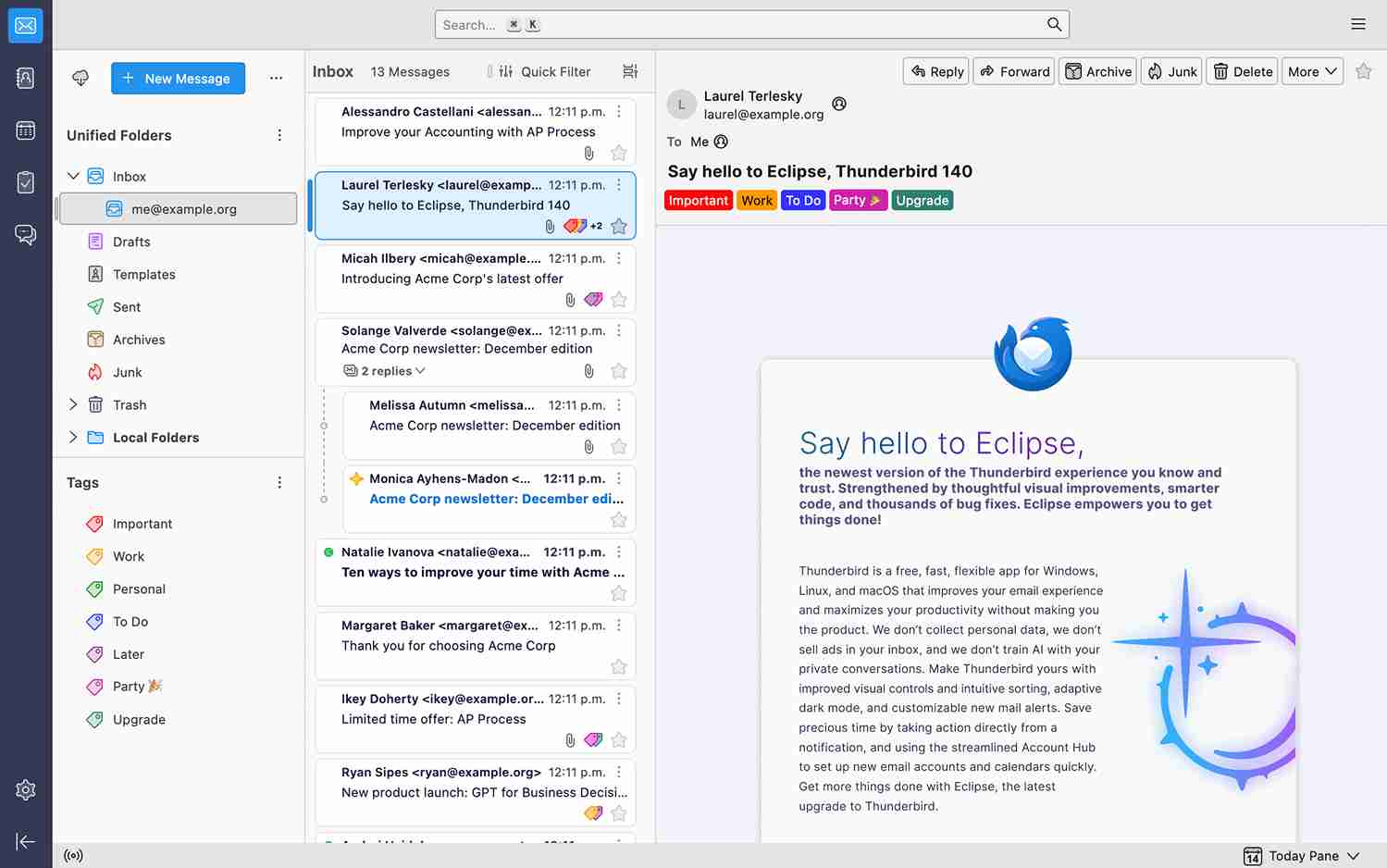
Task: Star the Laurel Terlesky message in list
Action: (619, 226)
